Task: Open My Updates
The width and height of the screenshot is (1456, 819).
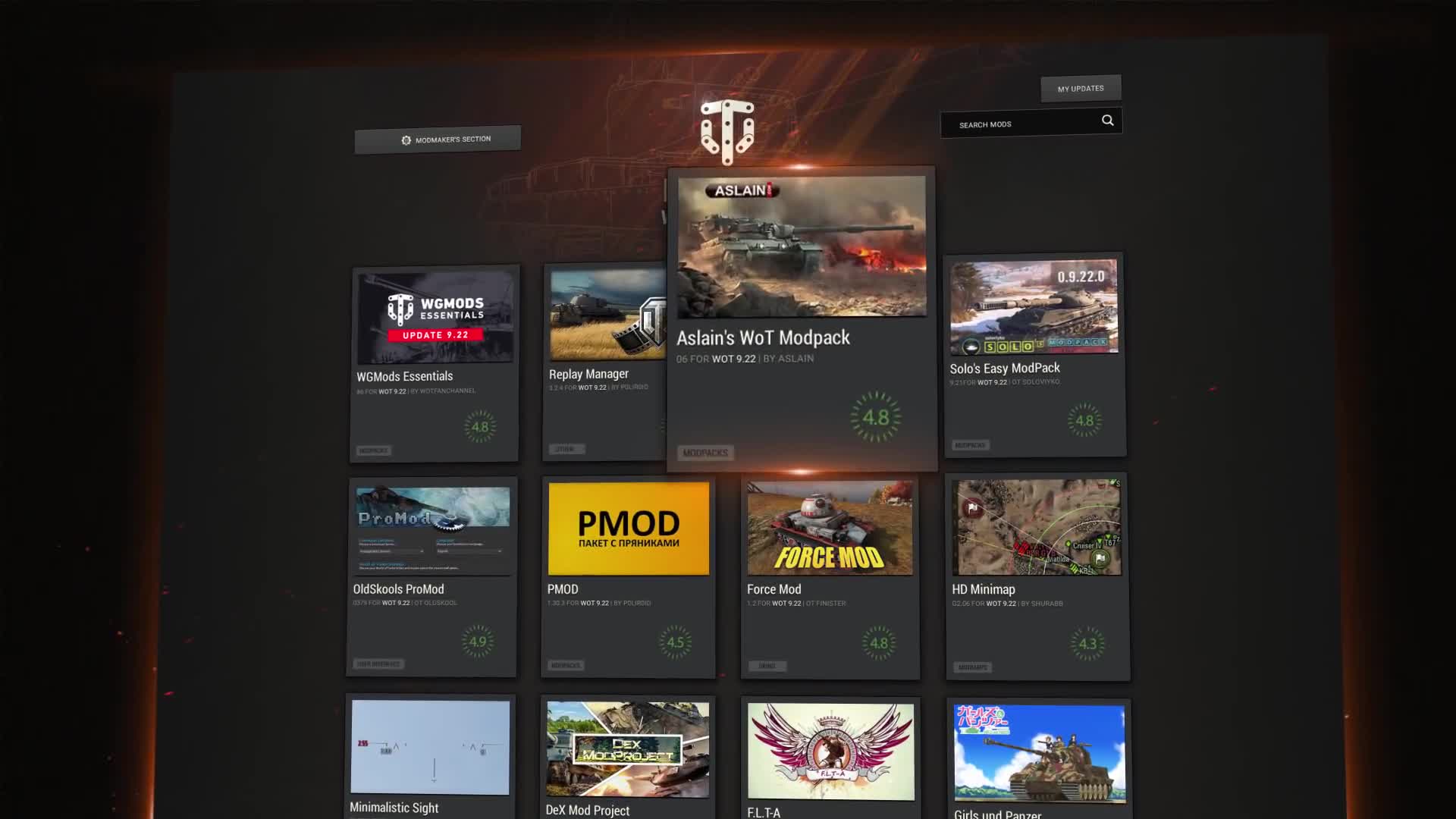Action: [1081, 89]
